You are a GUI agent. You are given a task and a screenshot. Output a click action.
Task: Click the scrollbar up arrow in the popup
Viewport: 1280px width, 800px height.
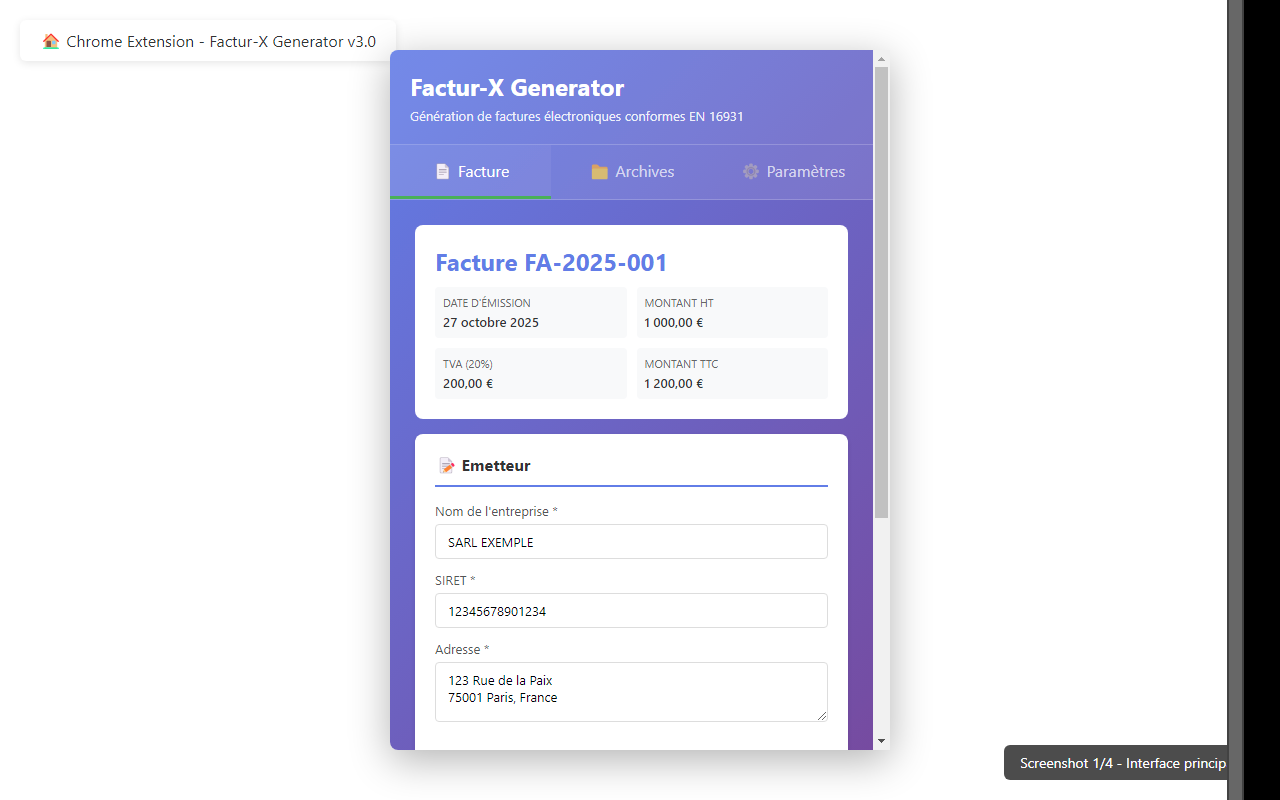(881, 59)
